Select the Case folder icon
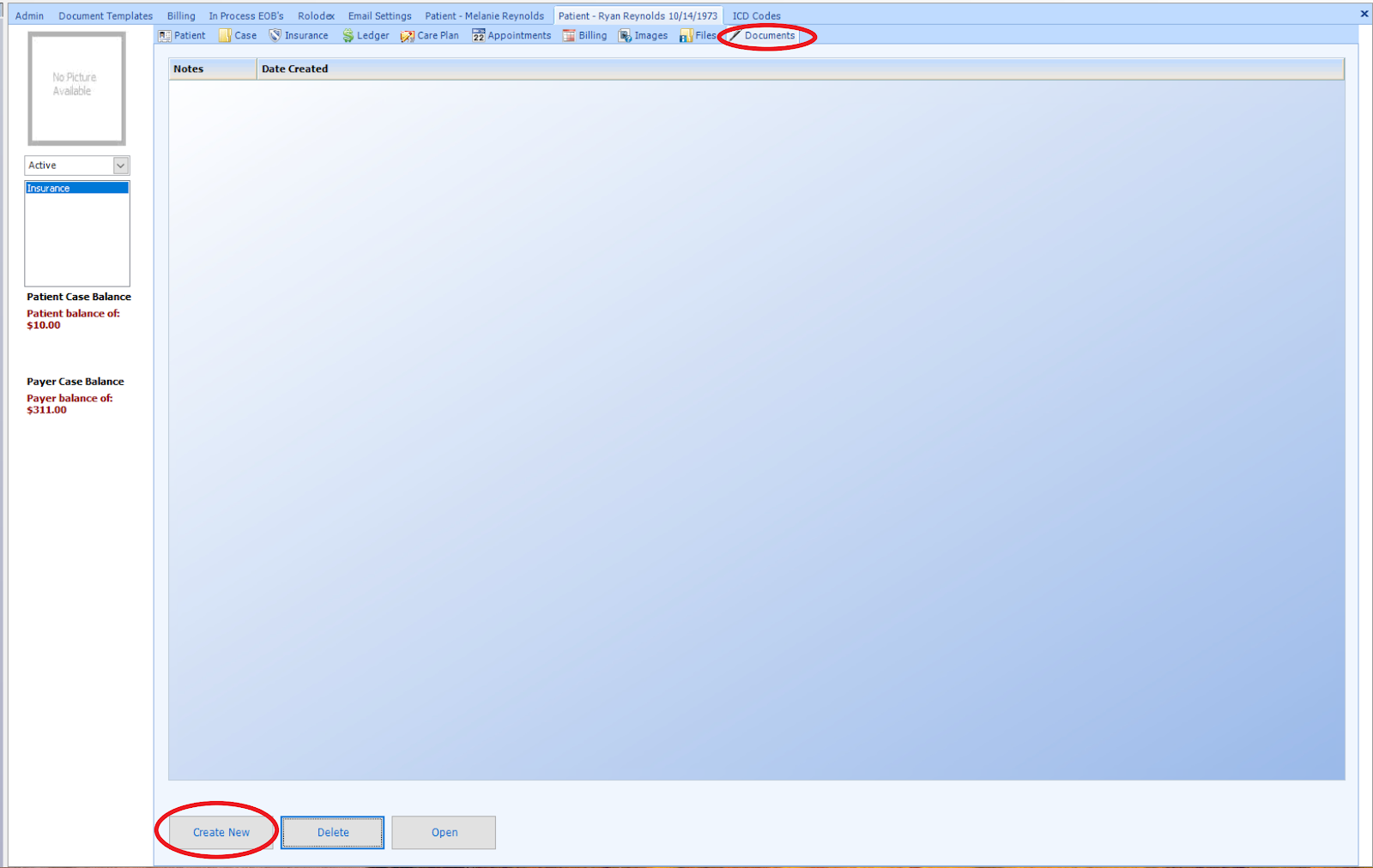This screenshot has height=868, width=1373. pyautogui.click(x=225, y=35)
